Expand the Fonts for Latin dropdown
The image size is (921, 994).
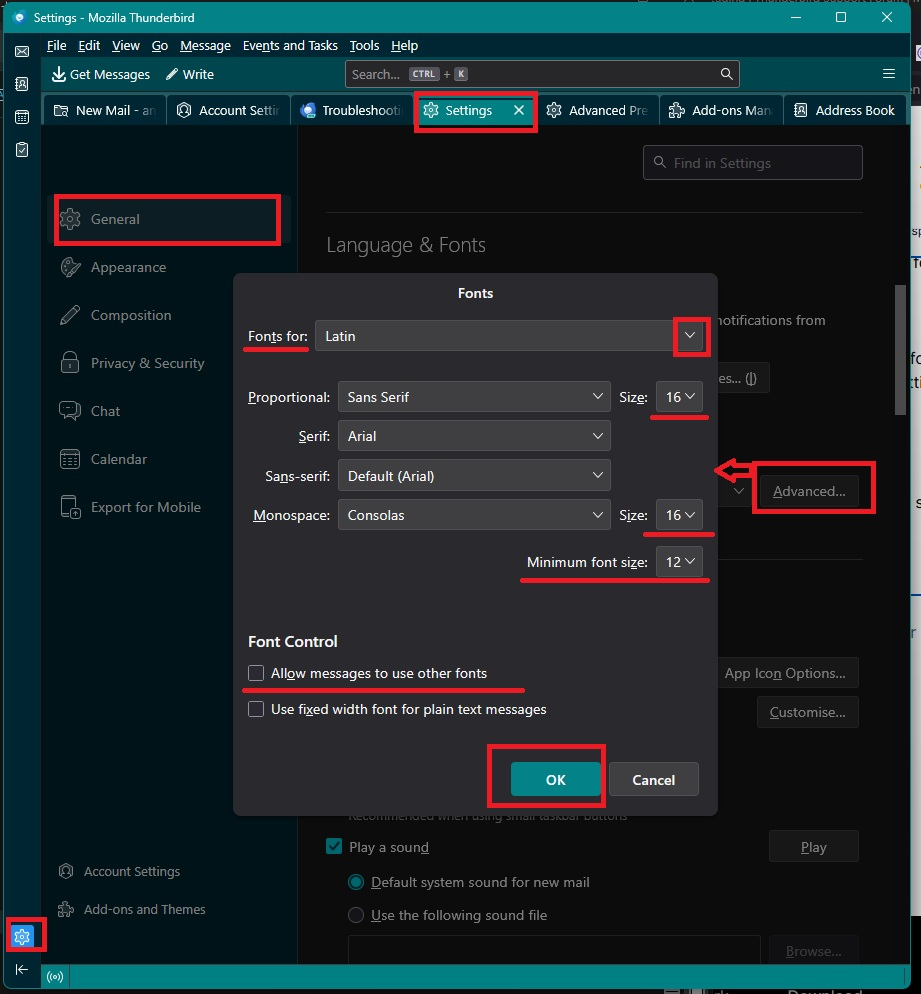tap(690, 336)
